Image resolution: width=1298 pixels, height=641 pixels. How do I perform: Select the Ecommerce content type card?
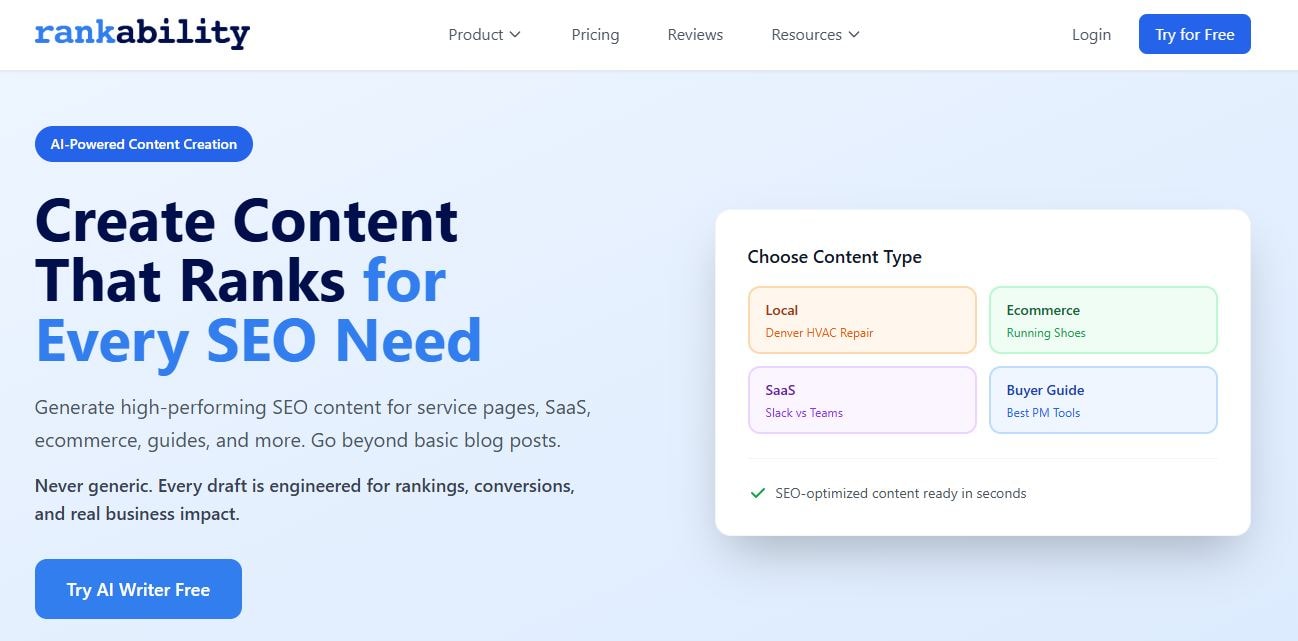click(x=1102, y=320)
